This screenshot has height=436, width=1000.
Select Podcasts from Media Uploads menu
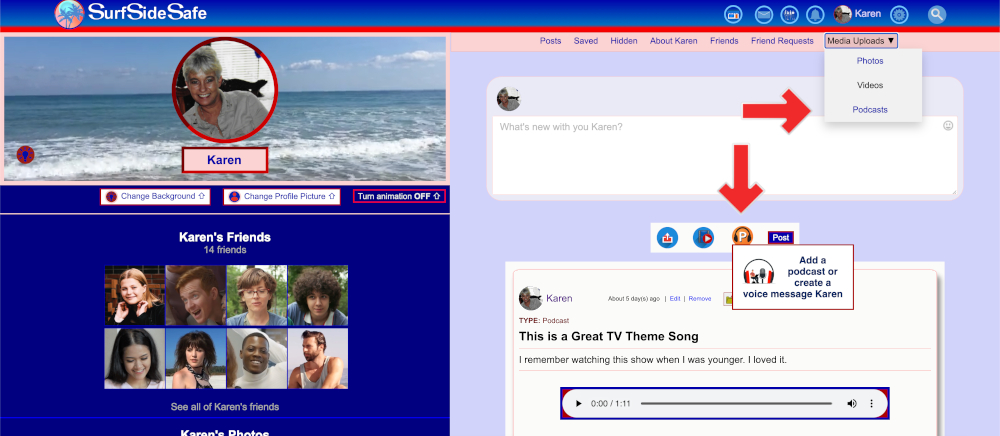[x=870, y=110]
